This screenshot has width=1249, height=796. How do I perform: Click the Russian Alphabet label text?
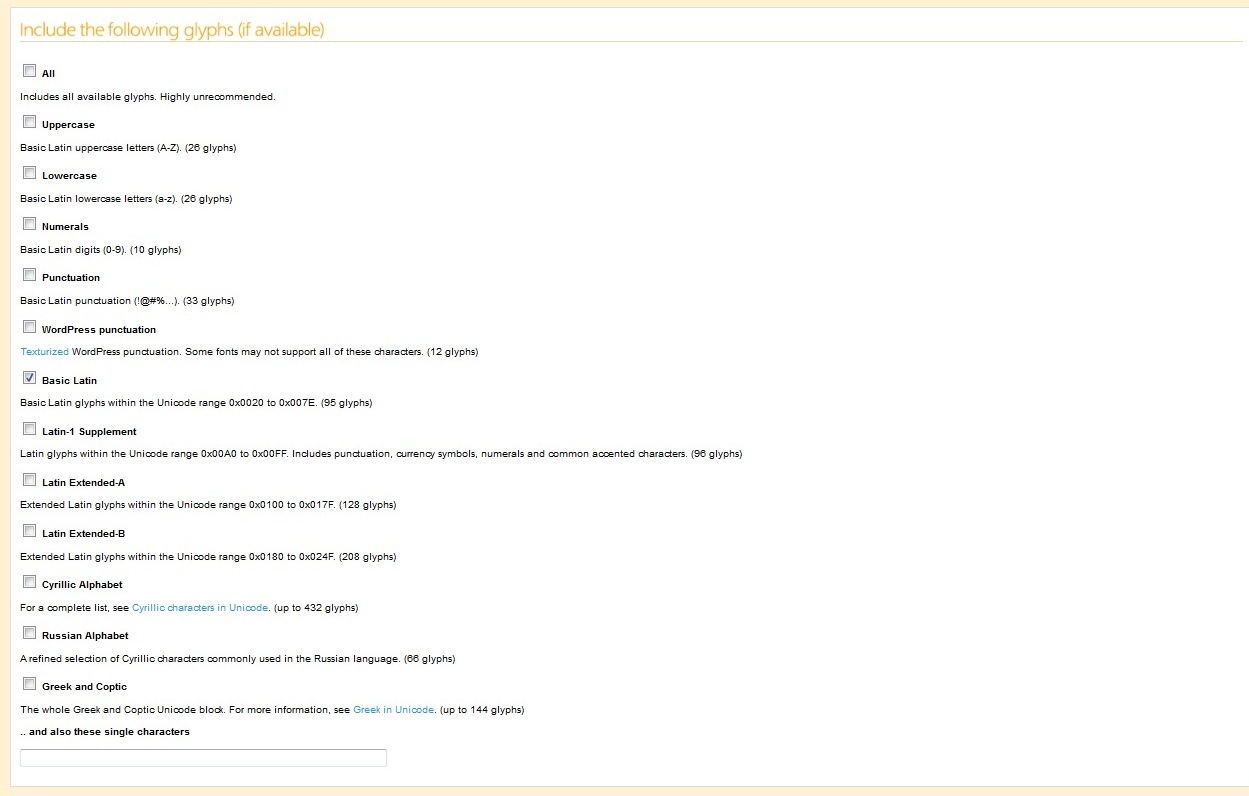pyautogui.click(x=85, y=636)
